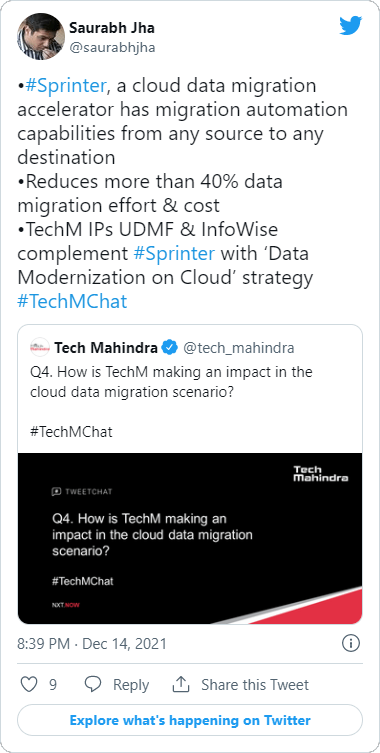Click Tech Mahindra's small avatar logo
This screenshot has height=753, width=380.
point(40,347)
